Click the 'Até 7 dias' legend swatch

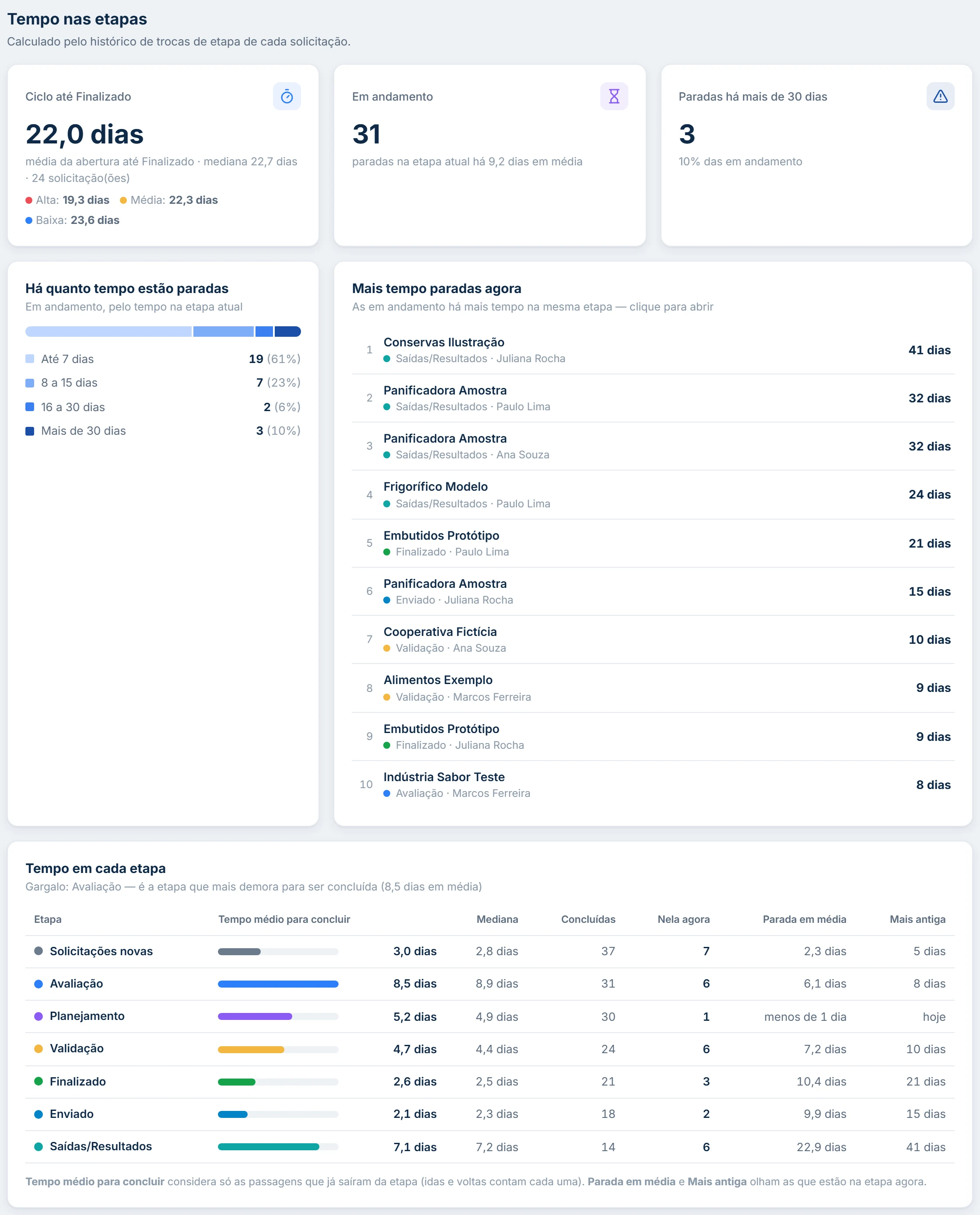(30, 359)
